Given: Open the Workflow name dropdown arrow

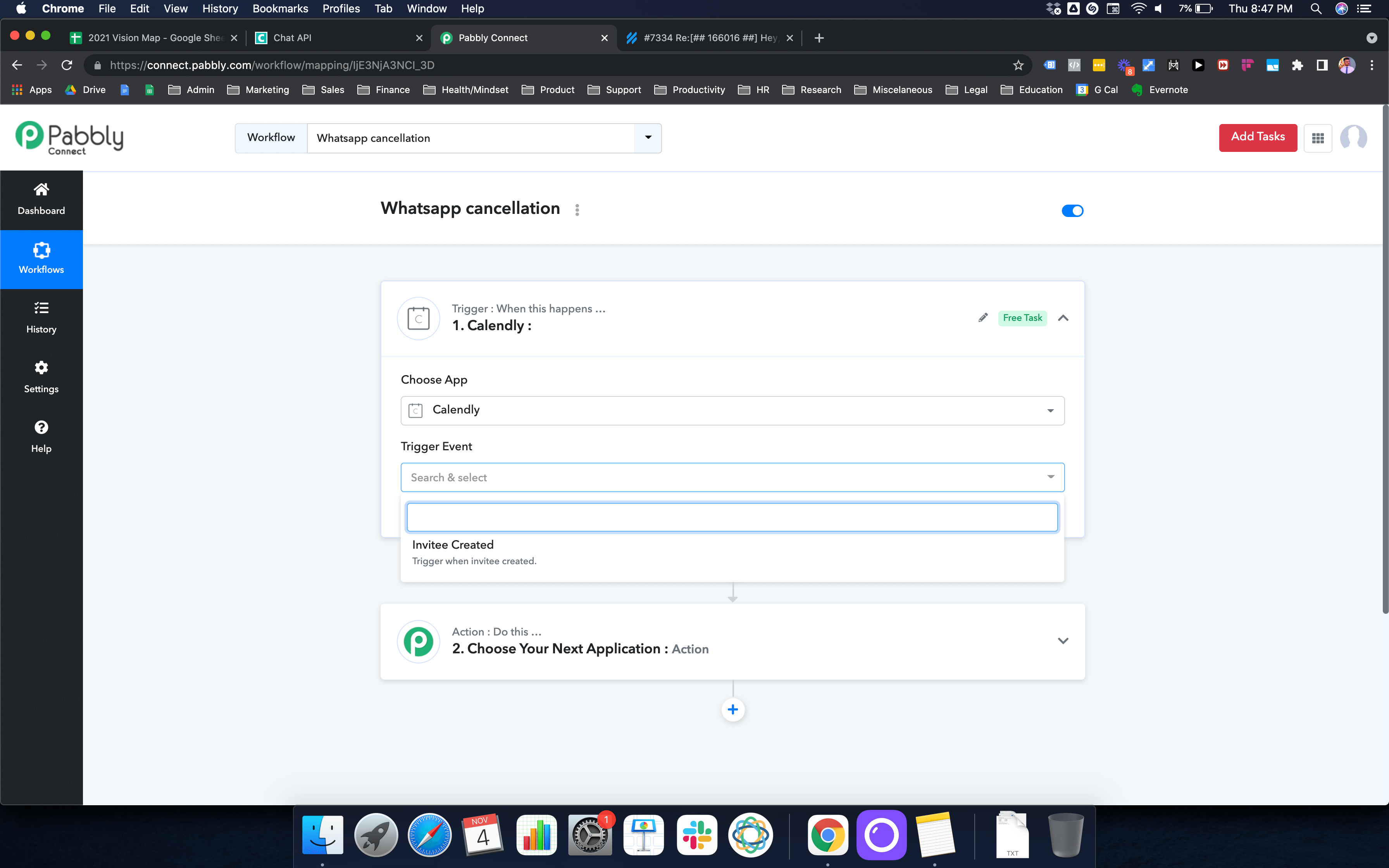Looking at the screenshot, I should click(x=648, y=138).
